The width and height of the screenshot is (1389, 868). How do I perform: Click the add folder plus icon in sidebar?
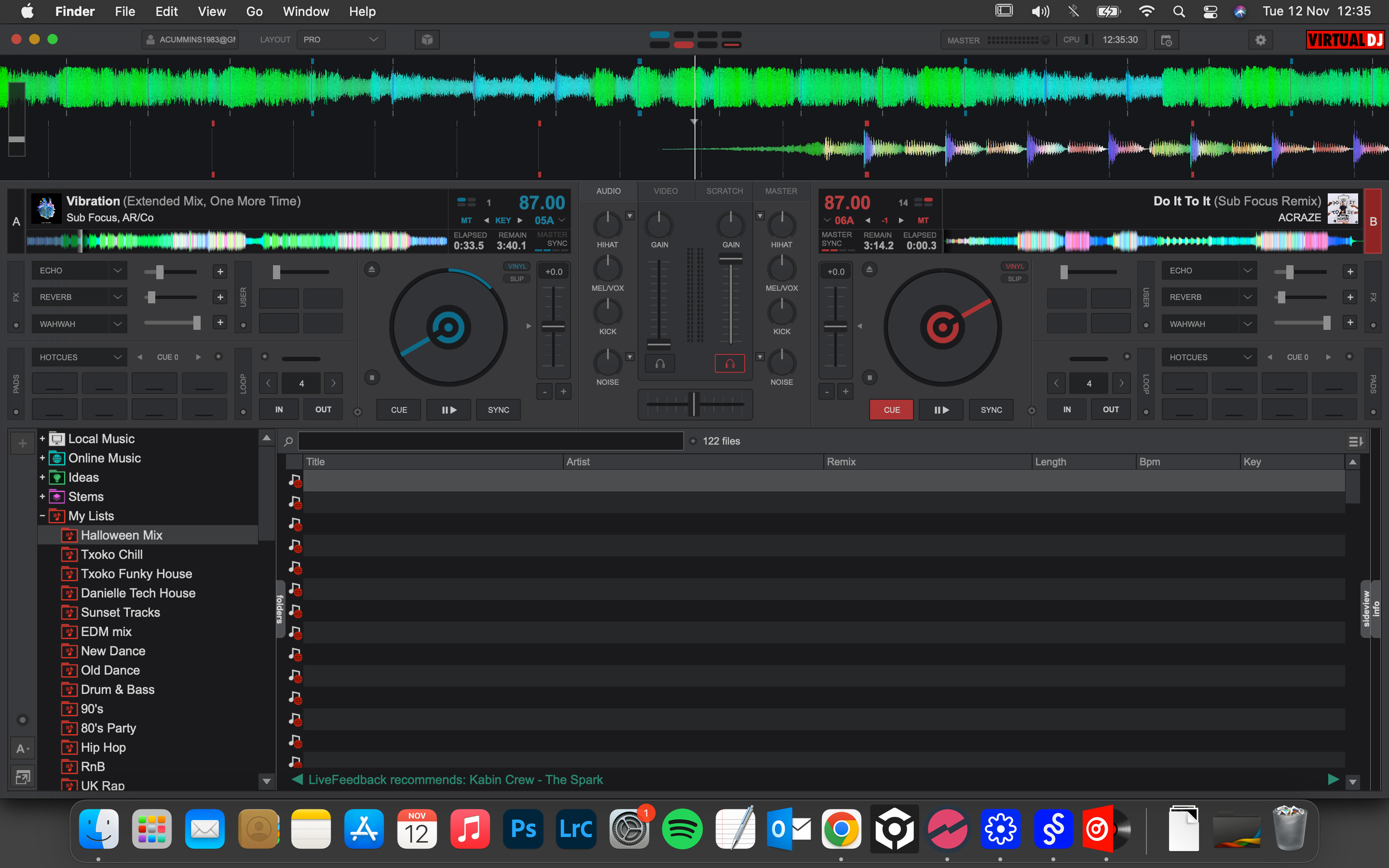[22, 443]
